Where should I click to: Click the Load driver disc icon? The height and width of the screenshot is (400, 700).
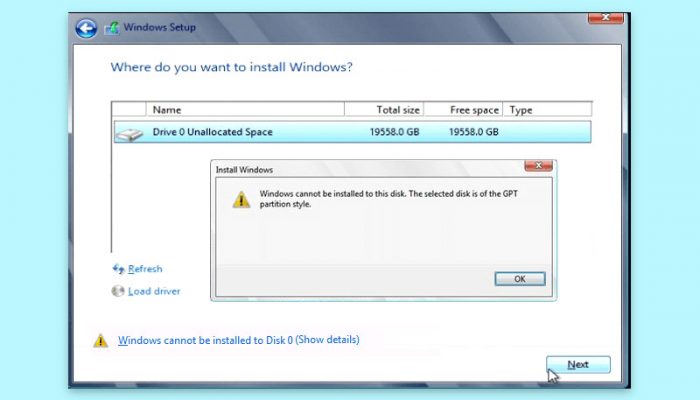[x=118, y=291]
